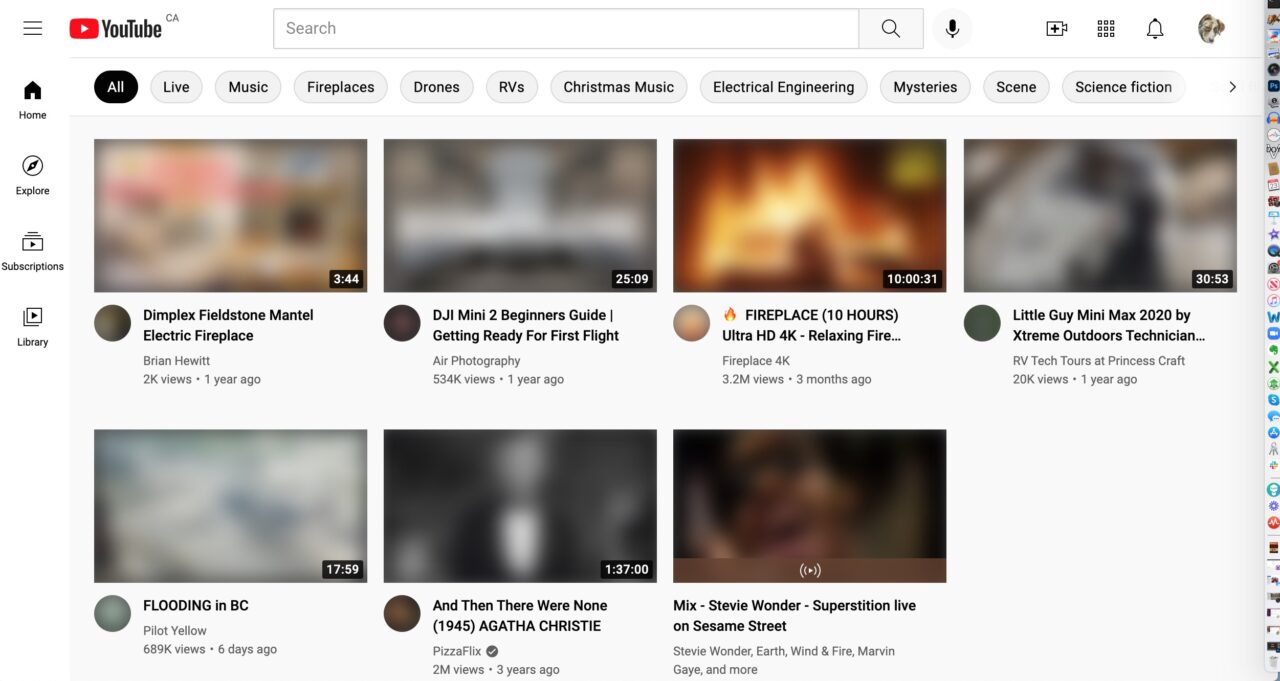This screenshot has height=681, width=1280.
Task: Open RV Tech Tours channel avatar
Action: tap(982, 323)
